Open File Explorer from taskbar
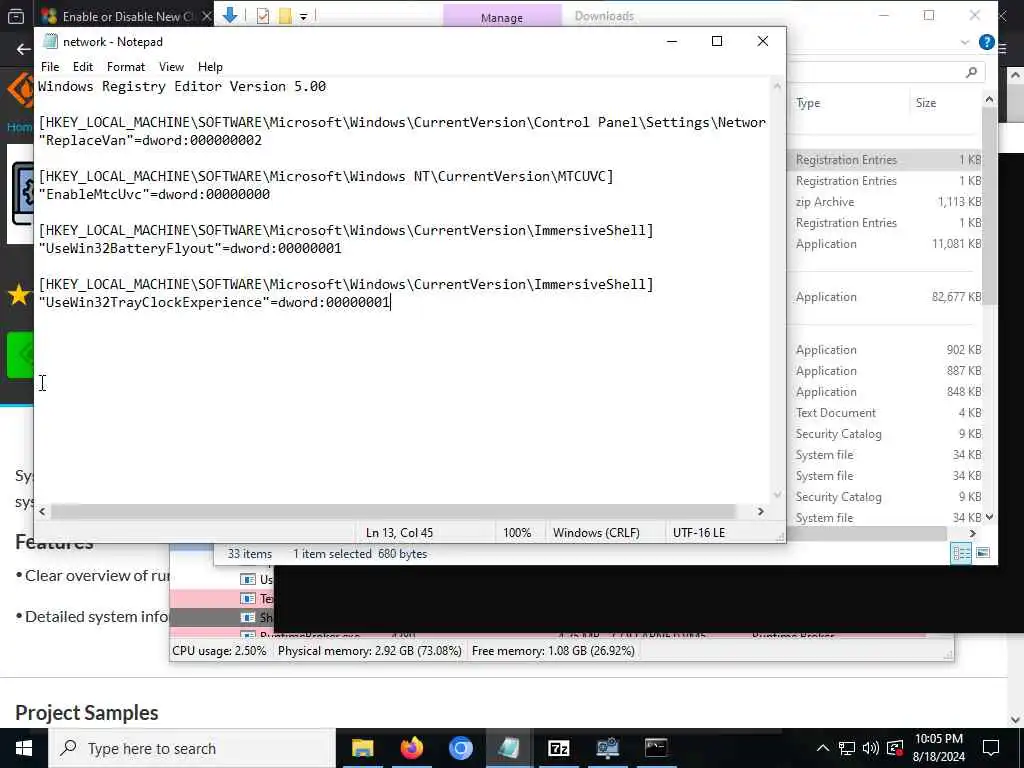Image resolution: width=1024 pixels, height=768 pixels. (x=362, y=748)
